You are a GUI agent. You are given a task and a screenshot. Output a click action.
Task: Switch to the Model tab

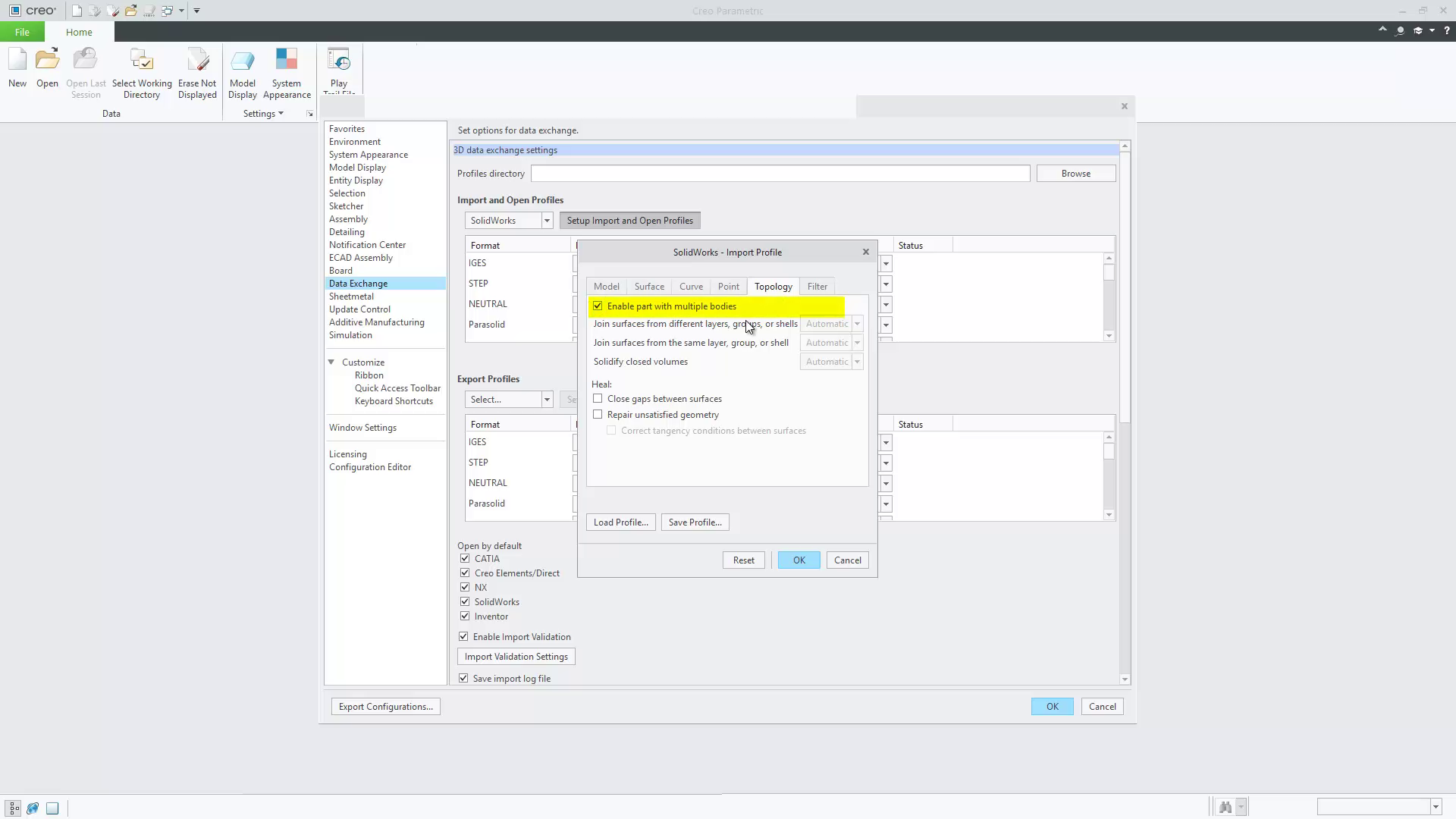[x=606, y=287]
